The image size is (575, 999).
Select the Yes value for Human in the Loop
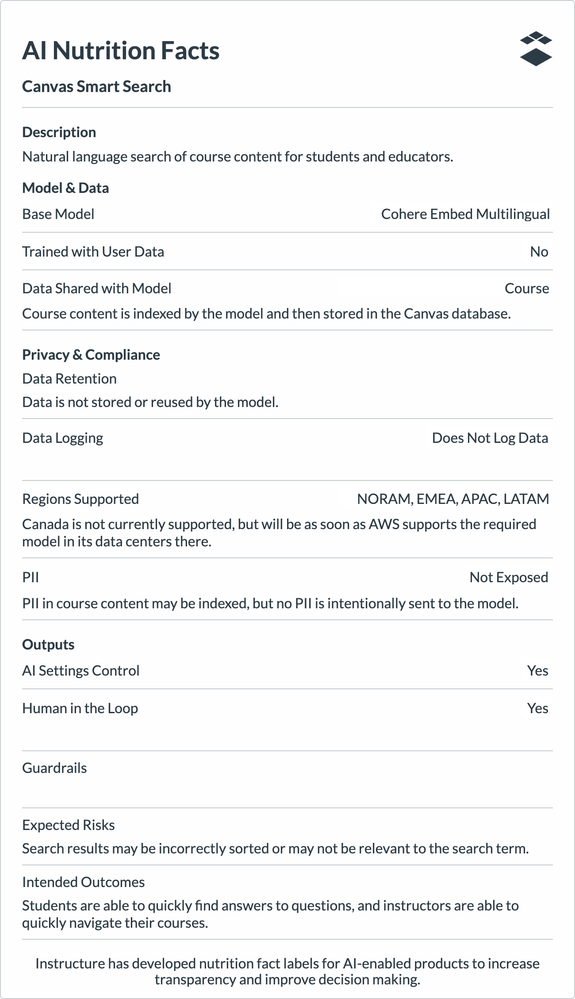(x=537, y=708)
